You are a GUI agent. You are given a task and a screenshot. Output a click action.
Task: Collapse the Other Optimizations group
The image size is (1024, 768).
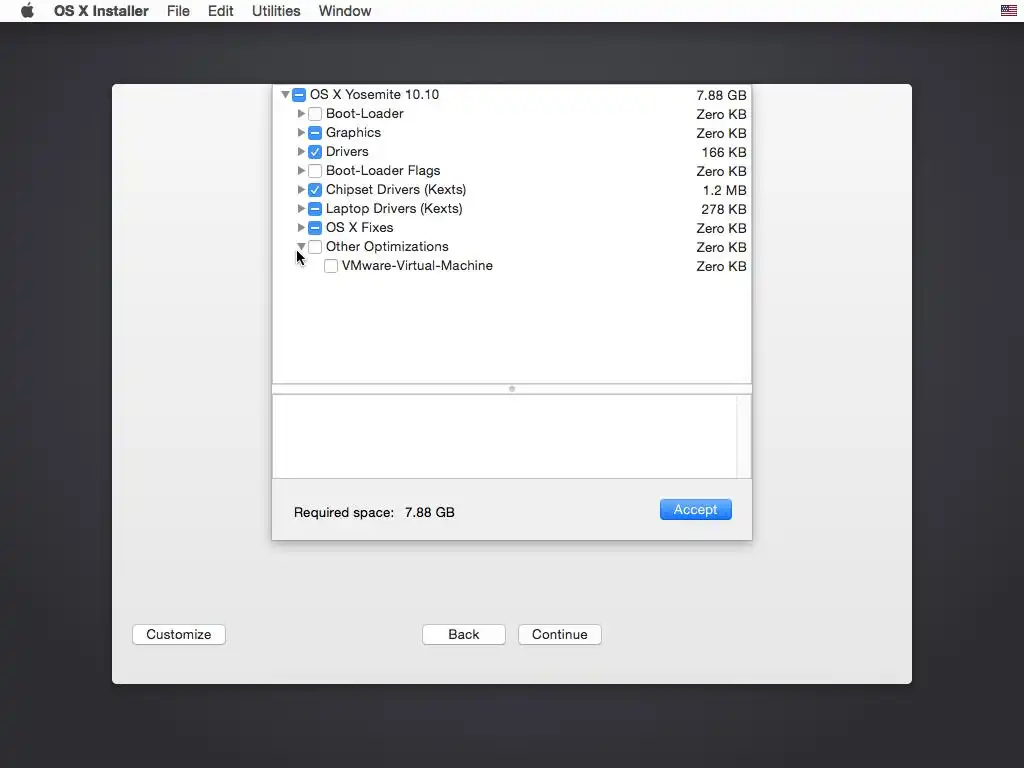point(301,246)
